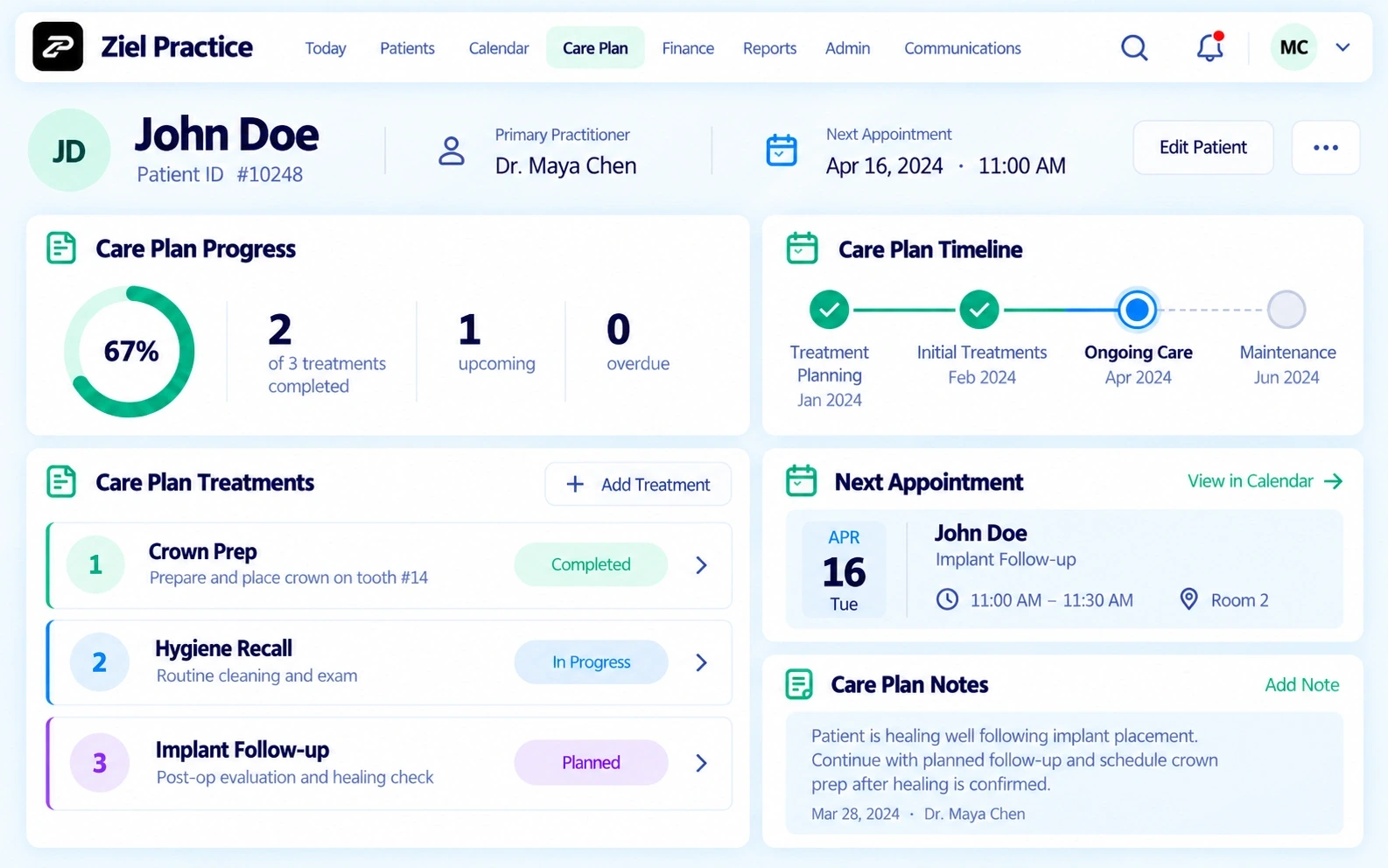Viewport: 1388px width, 868px height.
Task: Select the Communications tab
Action: 963,48
